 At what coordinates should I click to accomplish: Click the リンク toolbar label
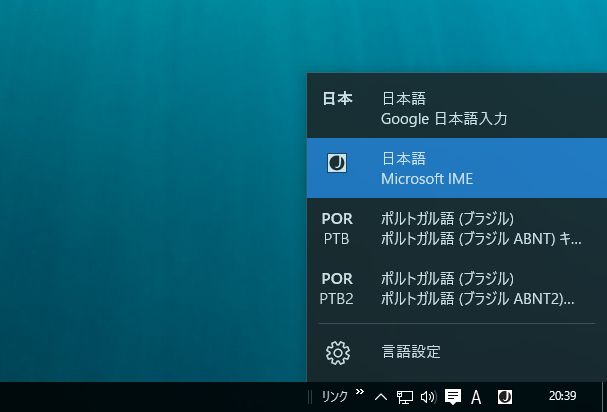click(334, 397)
